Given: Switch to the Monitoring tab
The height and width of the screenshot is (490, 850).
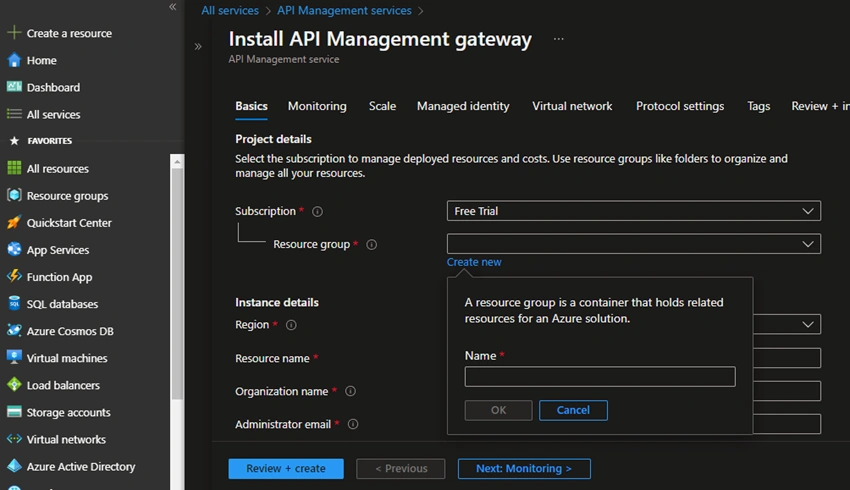Looking at the screenshot, I should (317, 106).
